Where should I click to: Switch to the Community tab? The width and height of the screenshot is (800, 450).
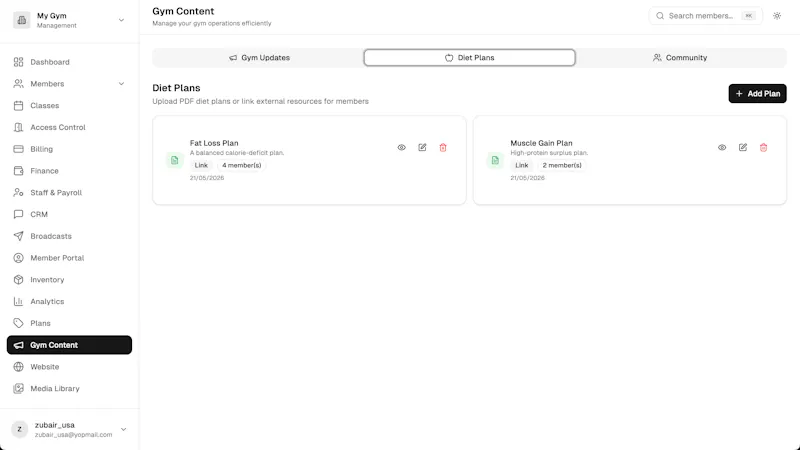point(680,58)
